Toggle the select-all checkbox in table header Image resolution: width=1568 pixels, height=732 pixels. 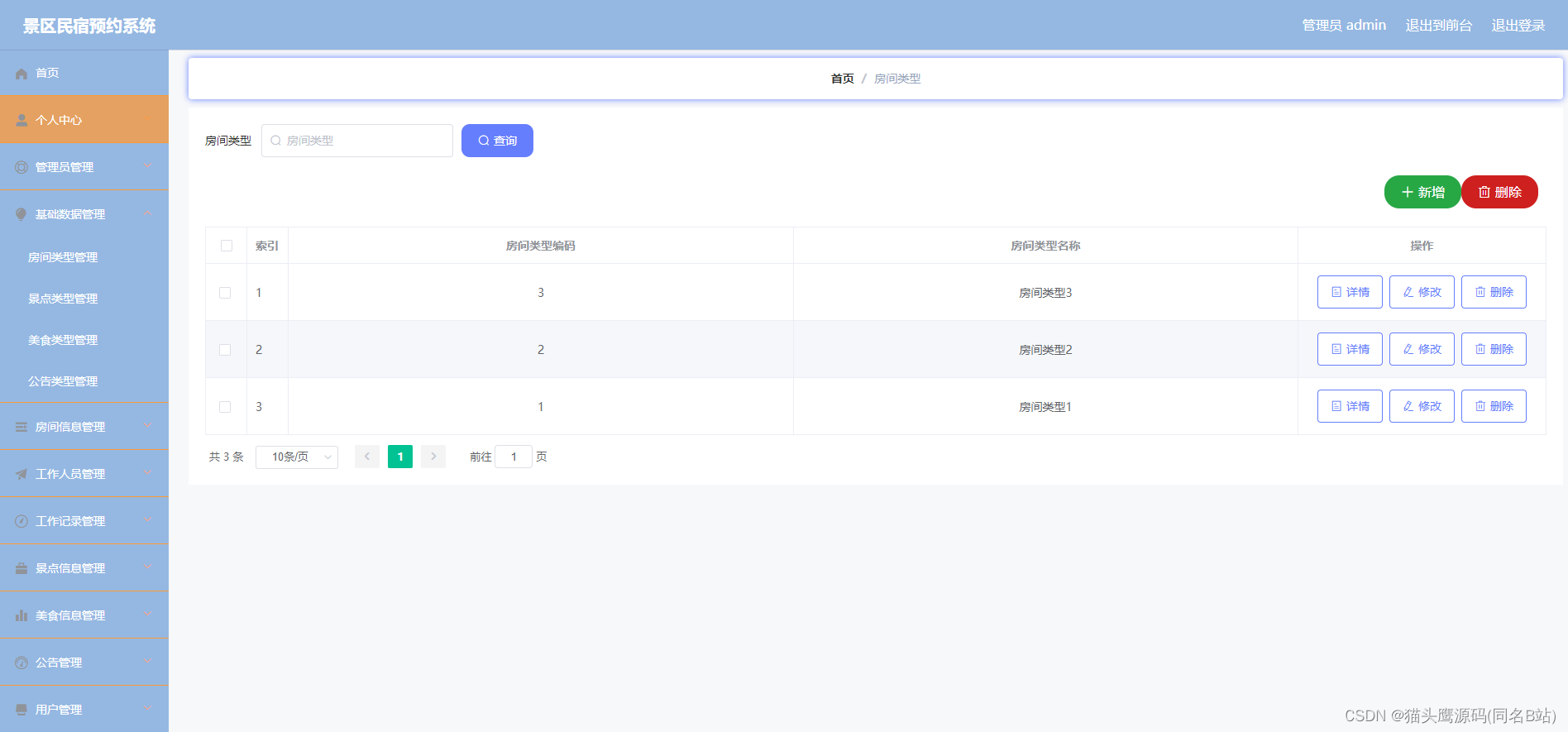227,246
